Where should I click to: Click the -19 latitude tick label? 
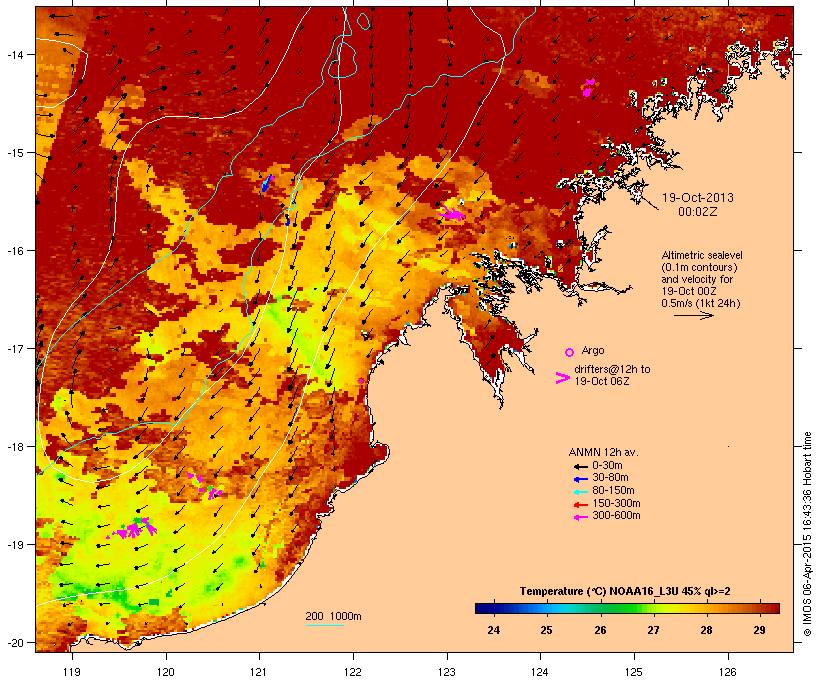click(x=14, y=545)
